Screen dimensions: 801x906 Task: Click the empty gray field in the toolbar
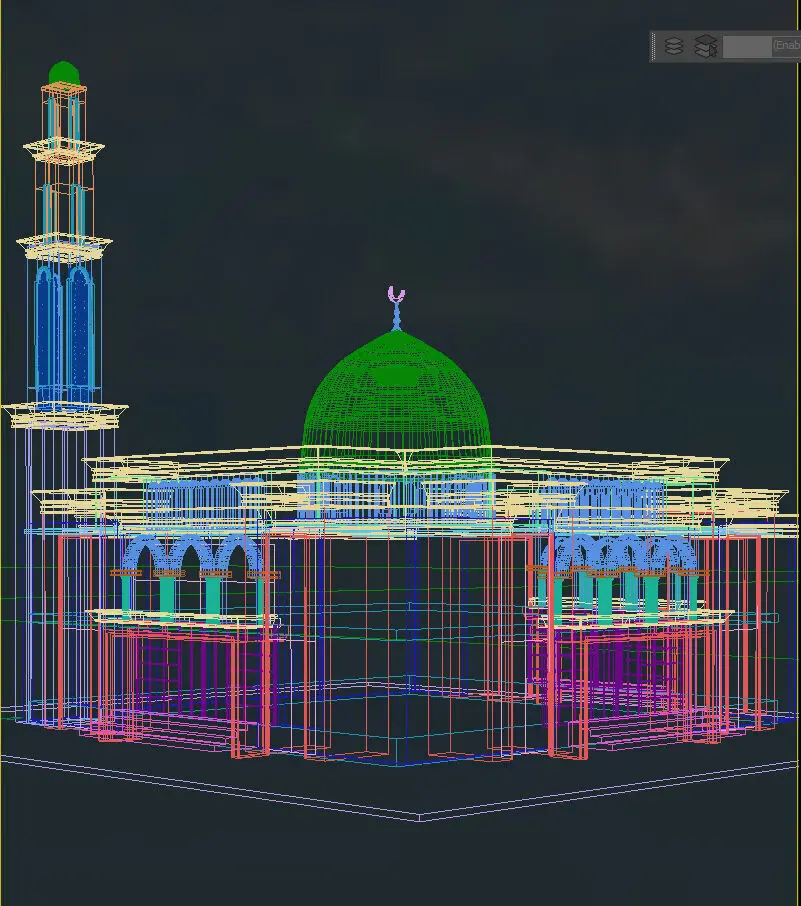click(746, 47)
